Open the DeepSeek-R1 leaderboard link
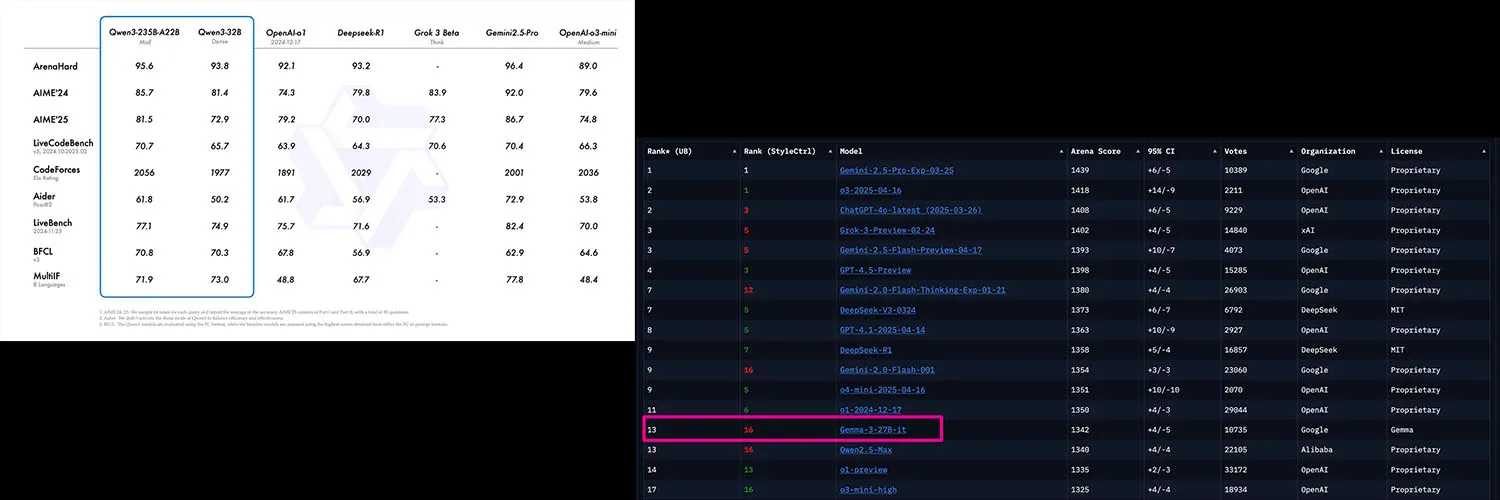The width and height of the screenshot is (1500, 500). pyautogui.click(x=865, y=350)
